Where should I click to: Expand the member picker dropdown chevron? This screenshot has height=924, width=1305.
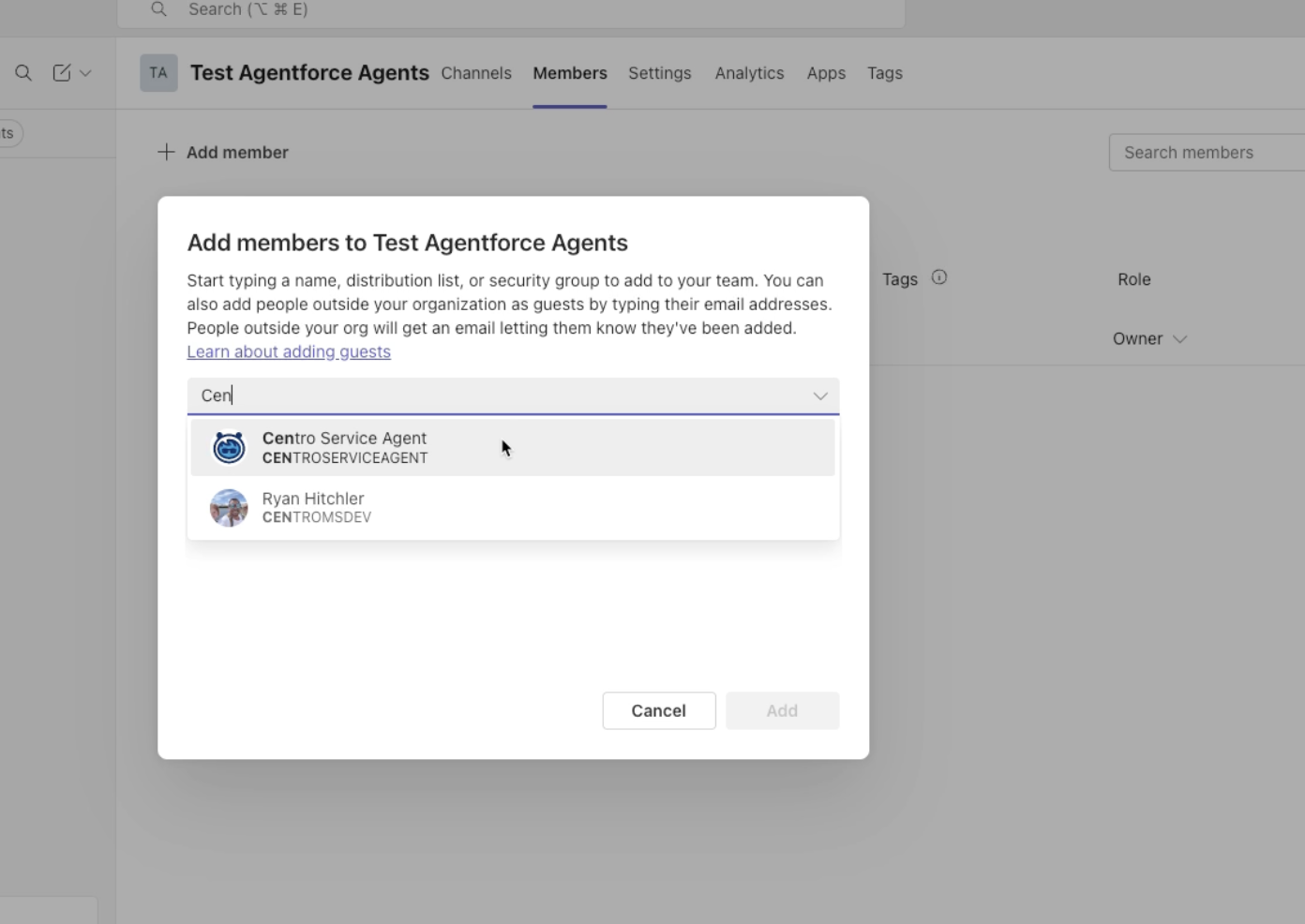[820, 396]
